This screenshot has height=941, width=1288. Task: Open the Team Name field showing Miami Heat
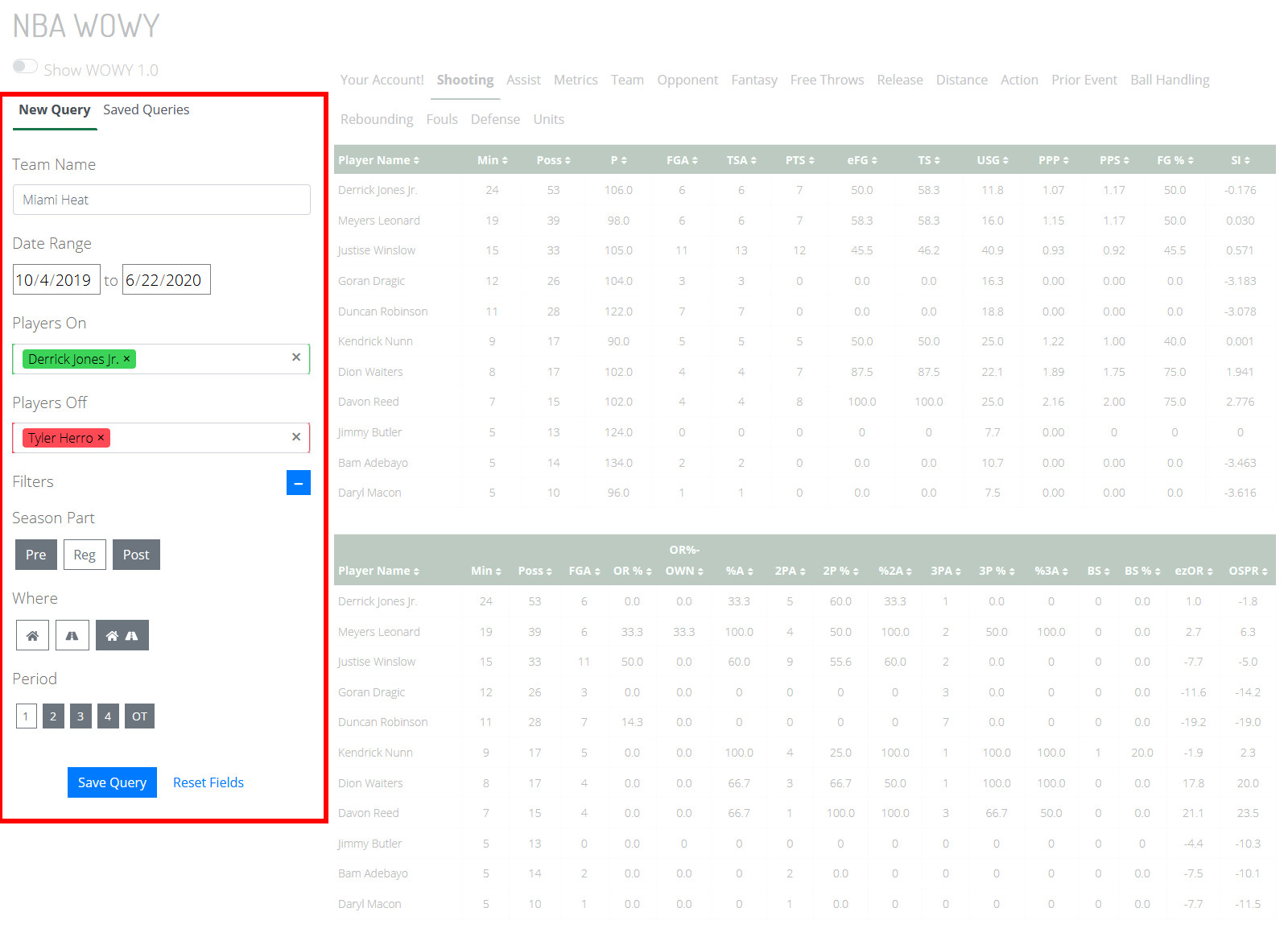pyautogui.click(x=161, y=200)
